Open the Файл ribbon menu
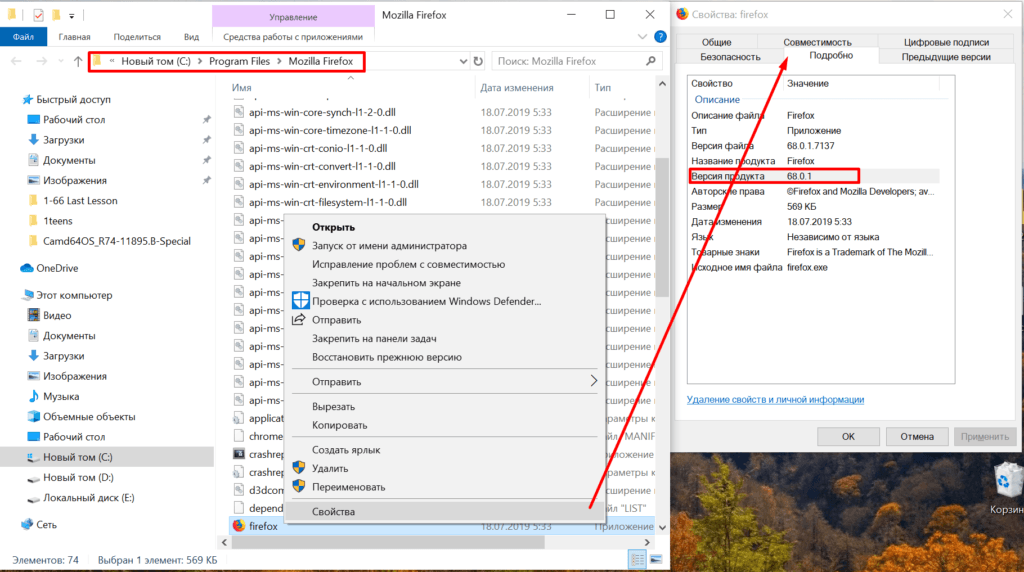Image resolution: width=1024 pixels, height=572 pixels. pos(24,37)
